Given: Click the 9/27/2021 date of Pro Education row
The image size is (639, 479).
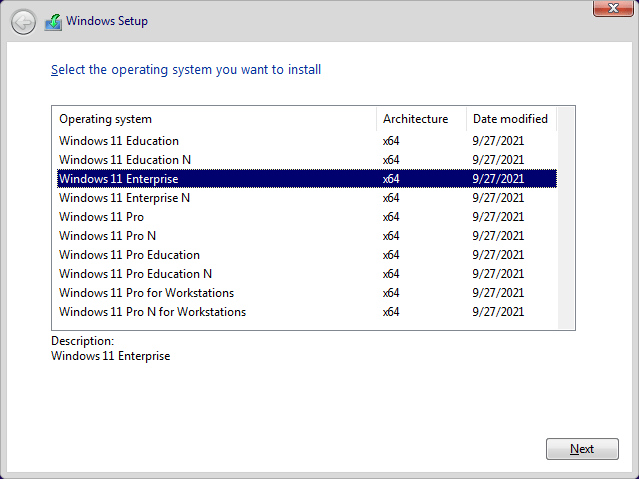Looking at the screenshot, I should (x=498, y=255).
